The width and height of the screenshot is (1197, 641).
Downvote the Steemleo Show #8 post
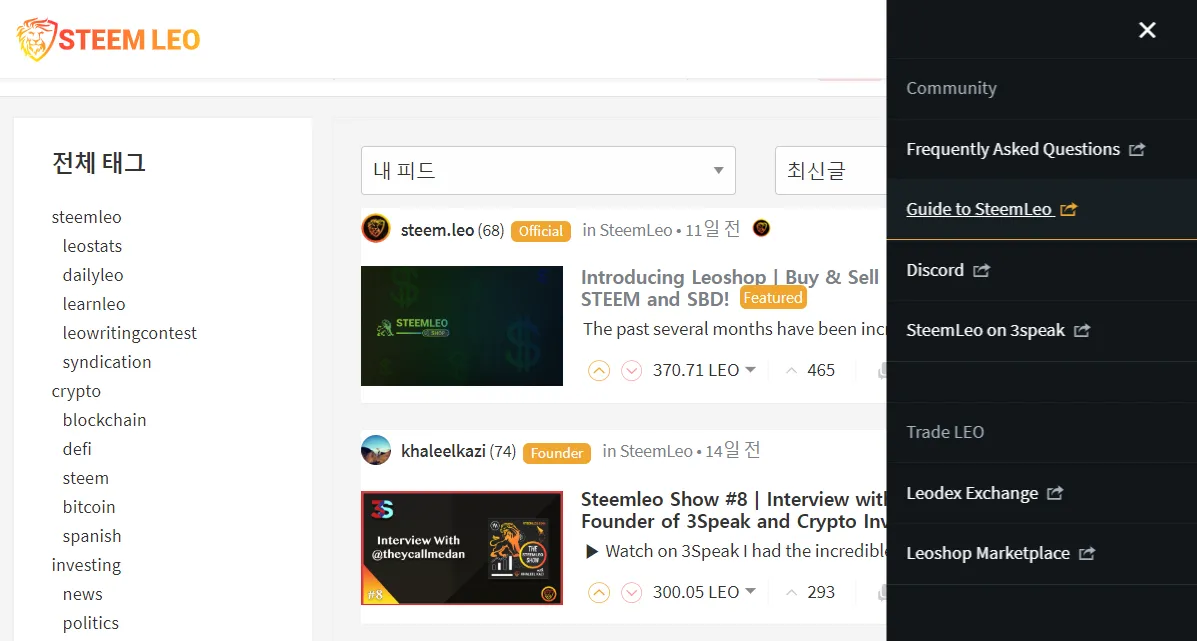coord(631,592)
